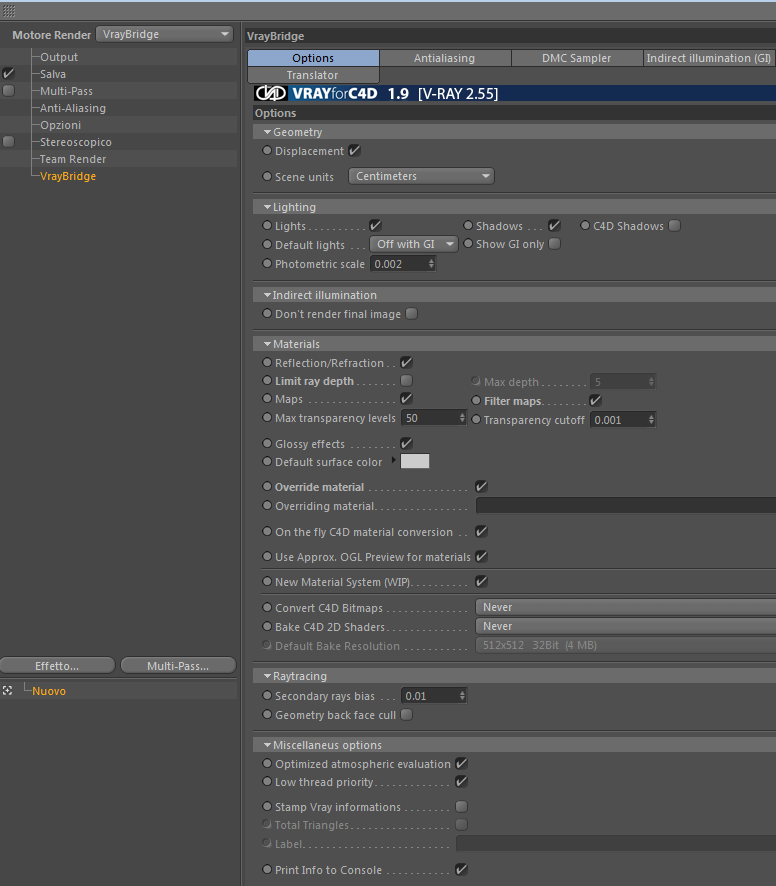Enable Geometry back face cull checkbox

click(406, 715)
